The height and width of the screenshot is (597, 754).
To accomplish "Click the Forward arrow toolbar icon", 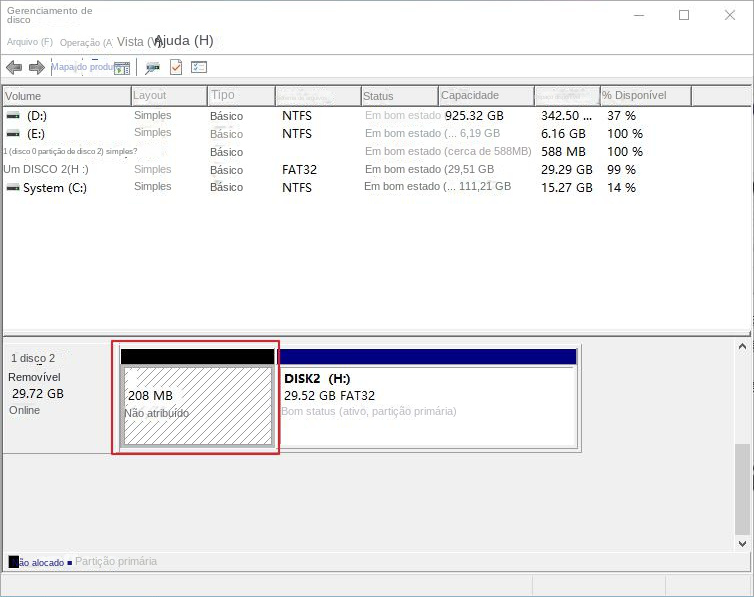I will pyautogui.click(x=37, y=67).
